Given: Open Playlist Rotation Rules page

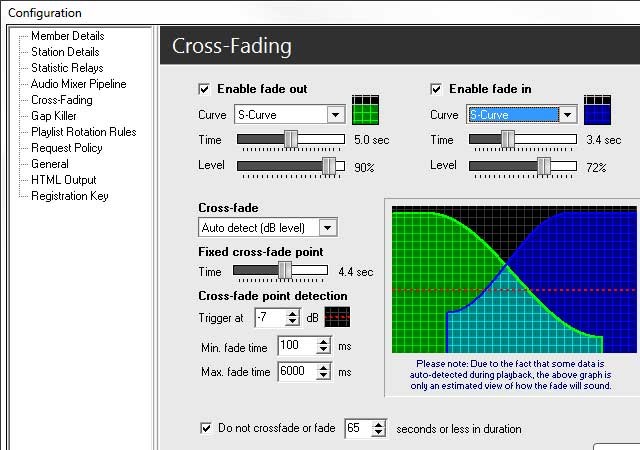Looking at the screenshot, I should pyautogui.click(x=83, y=132).
